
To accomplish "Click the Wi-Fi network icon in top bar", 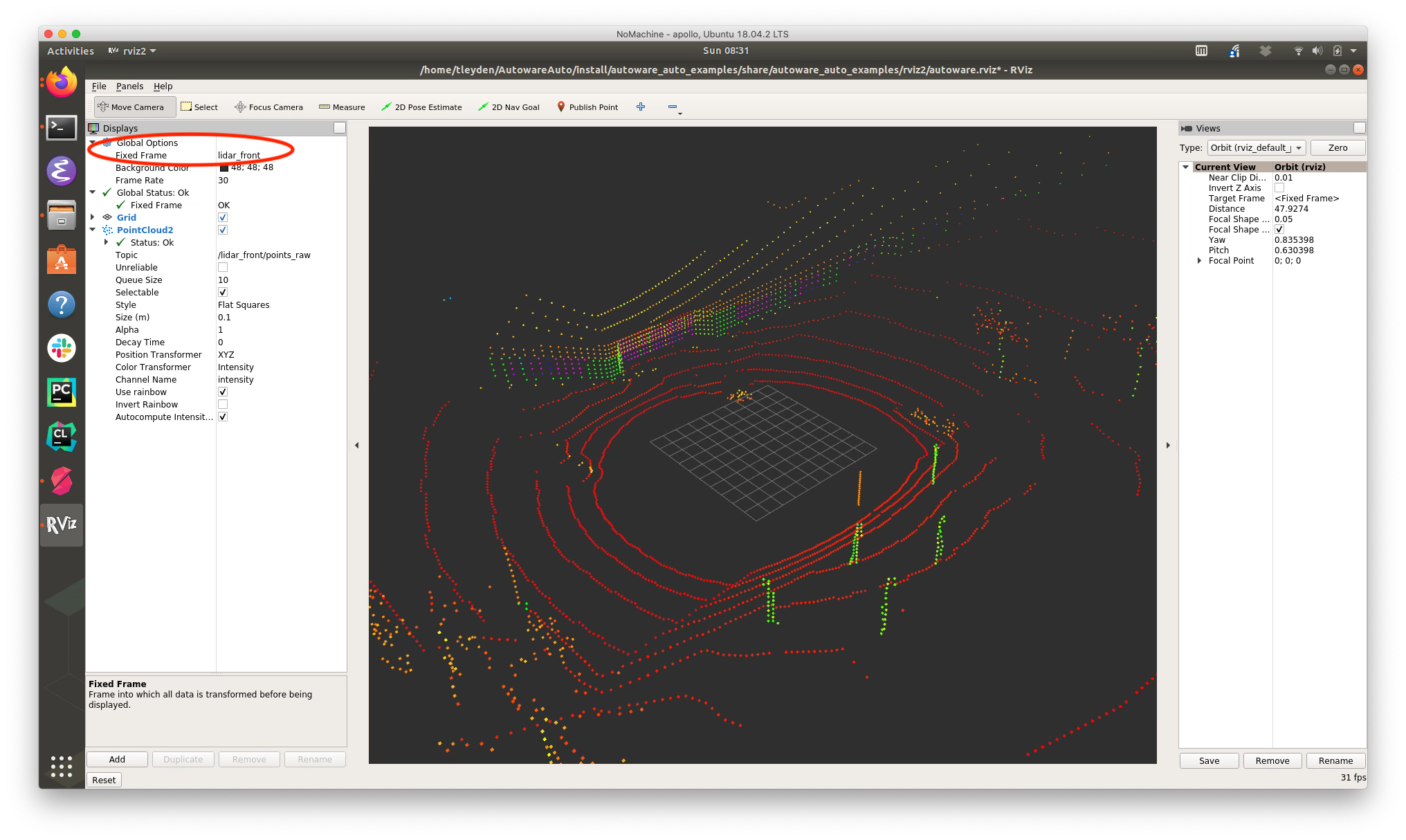I will click(x=1298, y=51).
